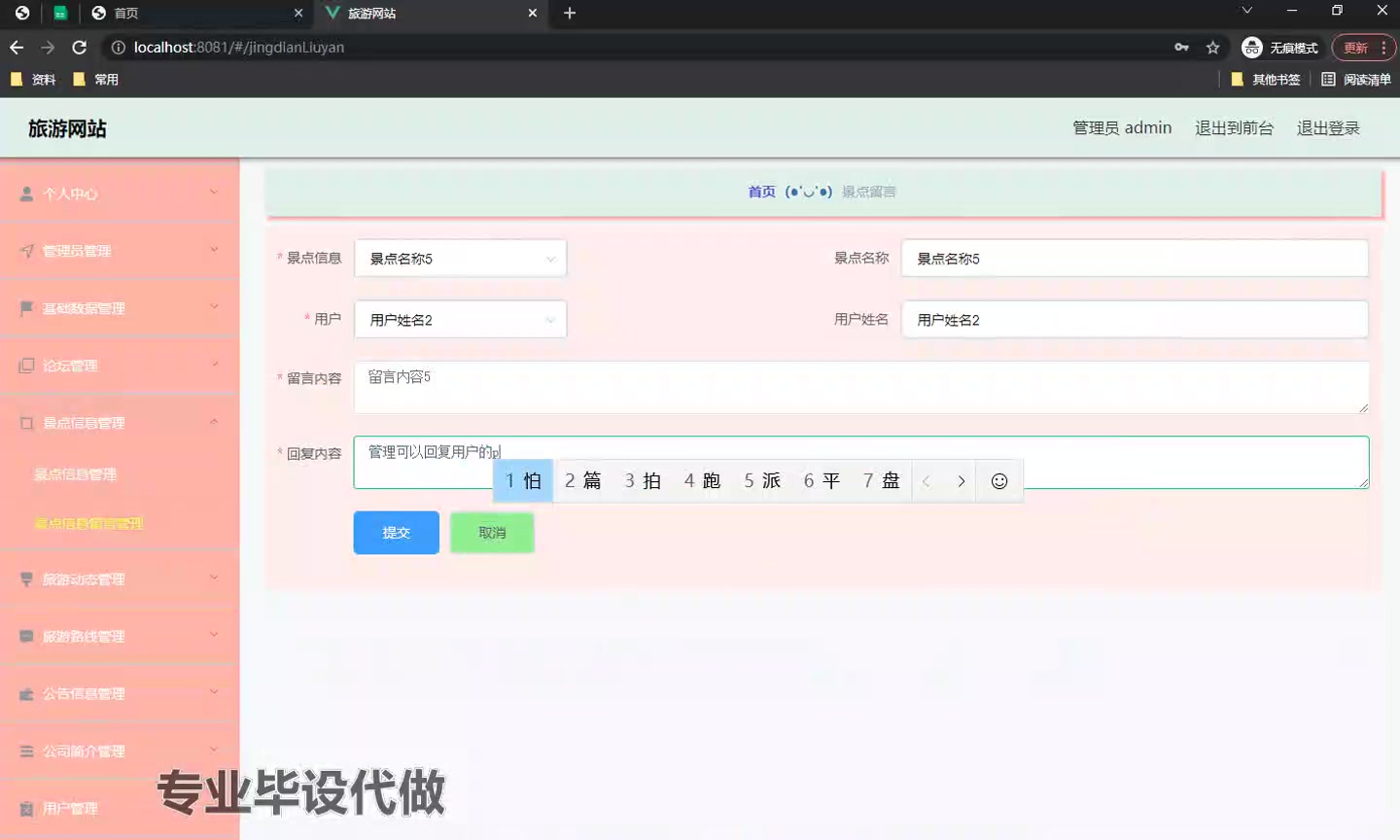Close the 首页 browser tab
Viewport: 1400px width, 840px height.
pos(298,13)
